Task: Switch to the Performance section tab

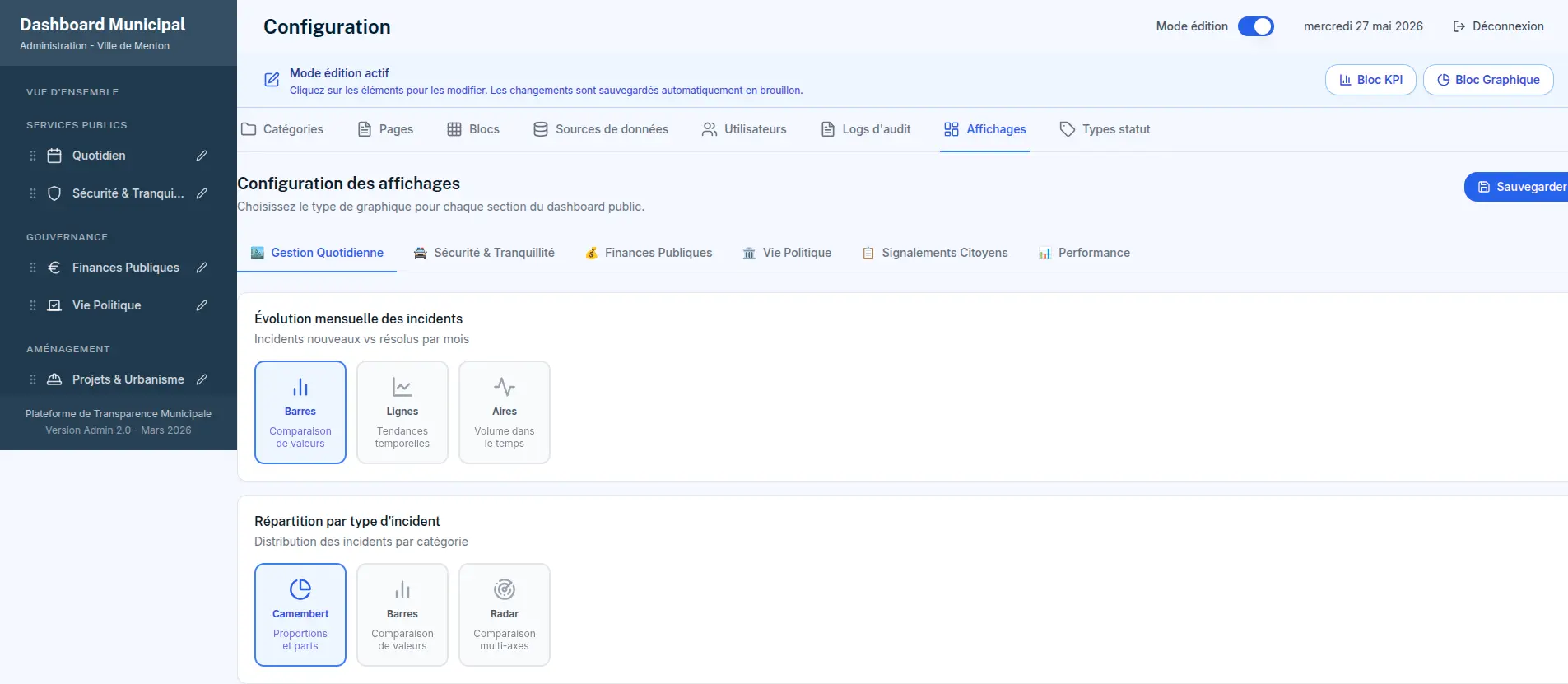Action: [x=1084, y=253]
